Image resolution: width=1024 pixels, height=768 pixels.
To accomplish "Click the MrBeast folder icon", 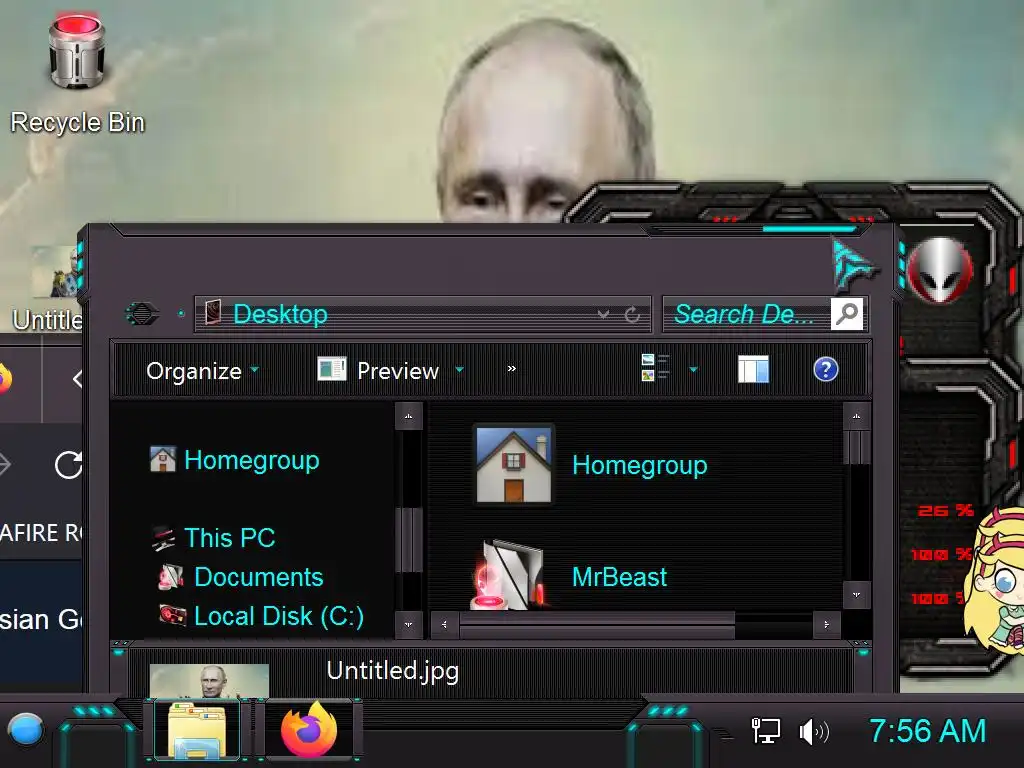I will (509, 575).
